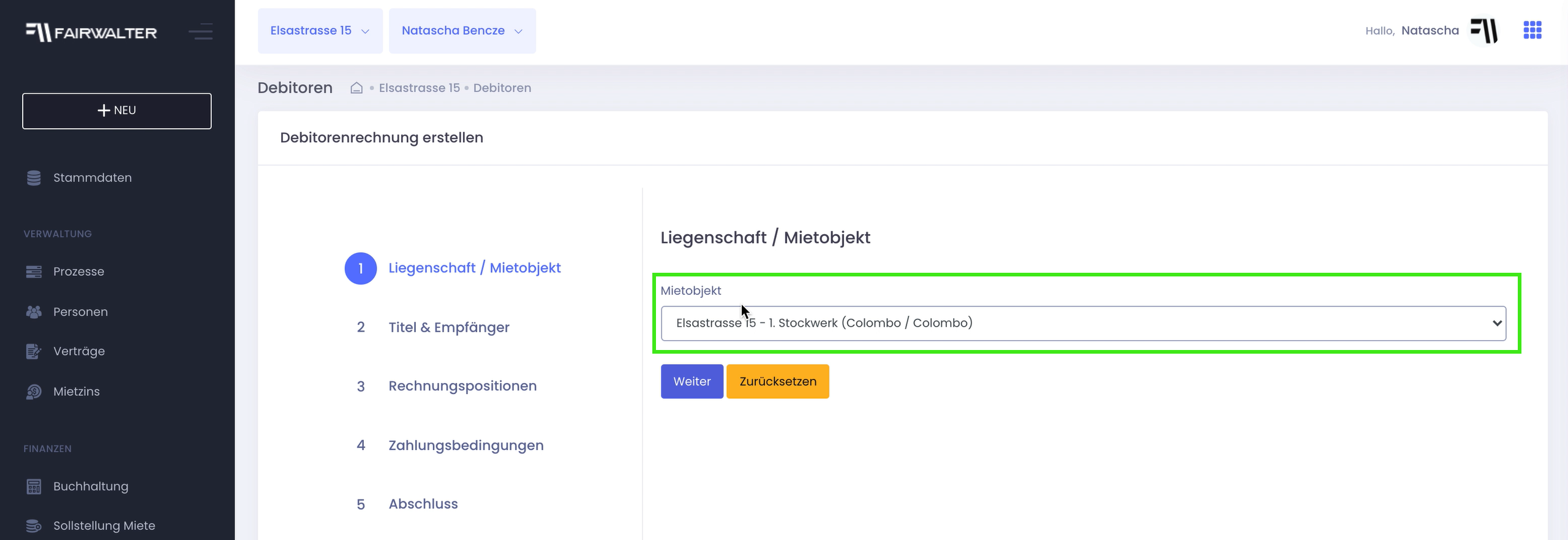Click the Fairwalter logo in sidebar

point(91,32)
